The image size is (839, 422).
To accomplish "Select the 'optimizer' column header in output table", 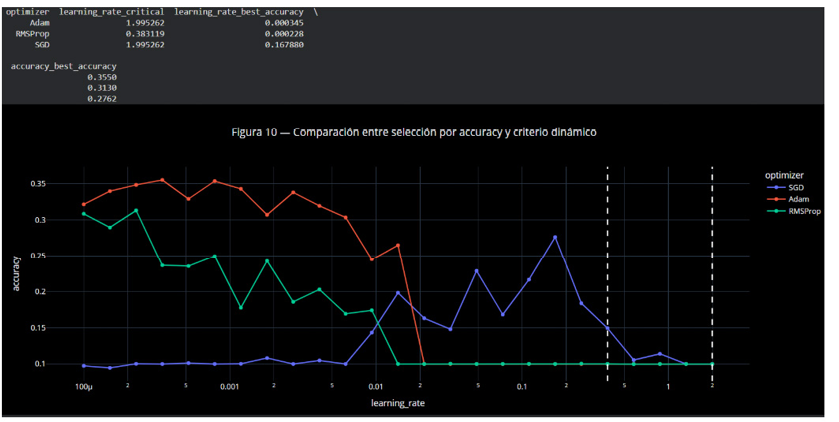I will (x=28, y=12).
